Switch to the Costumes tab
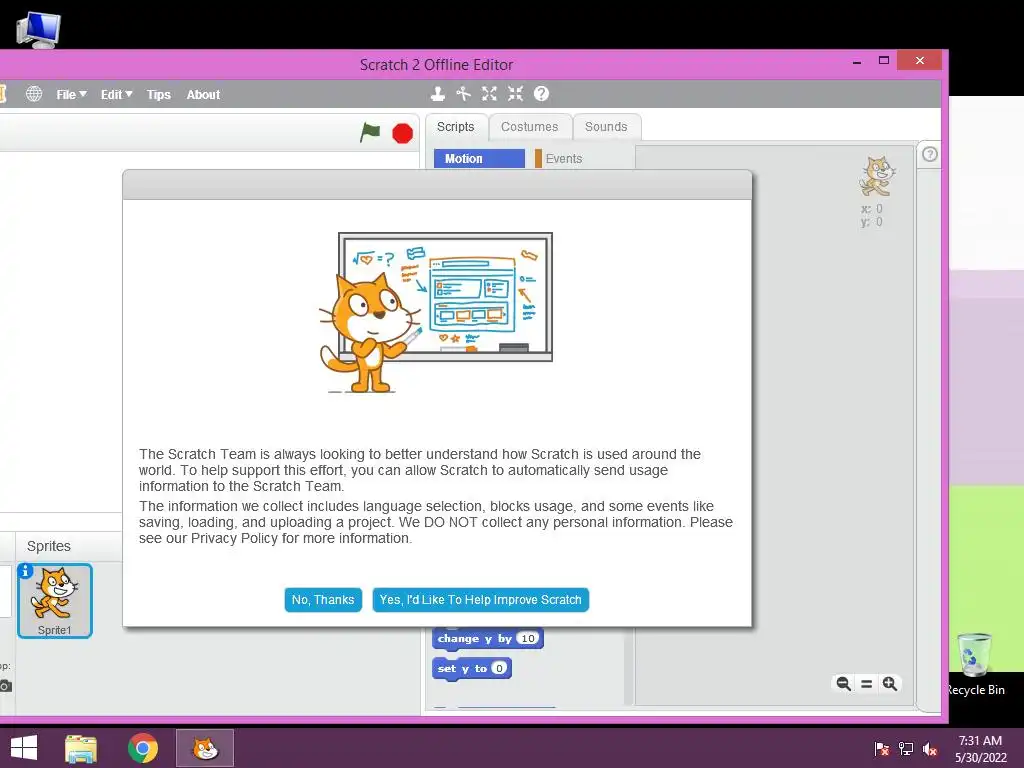Viewport: 1024px width, 768px height. (530, 127)
